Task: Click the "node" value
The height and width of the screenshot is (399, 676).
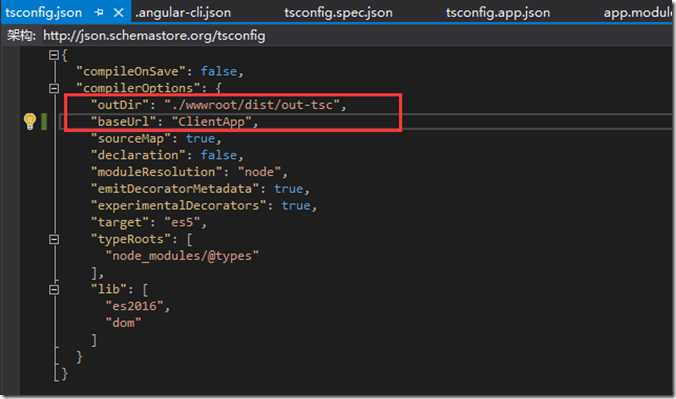Action: pos(259,172)
